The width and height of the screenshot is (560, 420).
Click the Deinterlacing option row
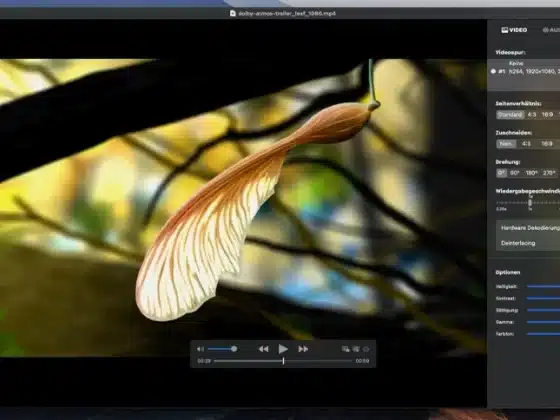pos(528,243)
